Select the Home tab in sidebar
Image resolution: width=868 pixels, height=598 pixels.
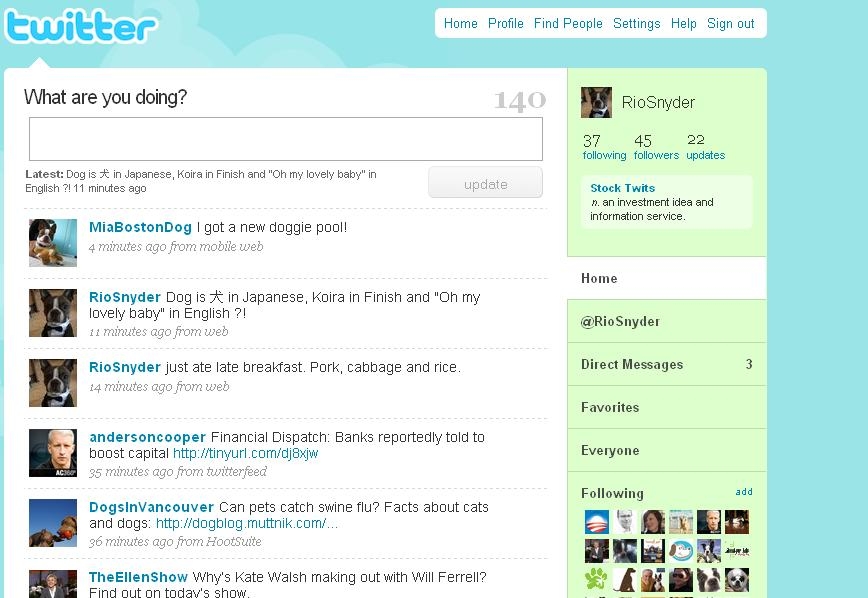(x=667, y=279)
